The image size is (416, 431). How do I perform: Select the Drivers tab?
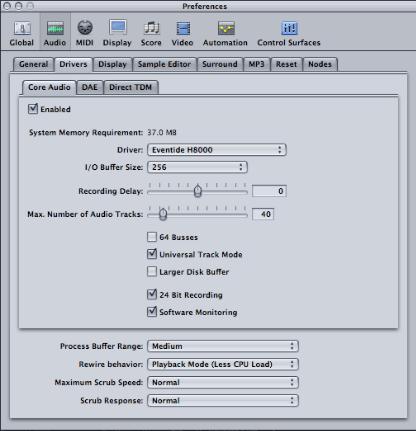click(73, 64)
